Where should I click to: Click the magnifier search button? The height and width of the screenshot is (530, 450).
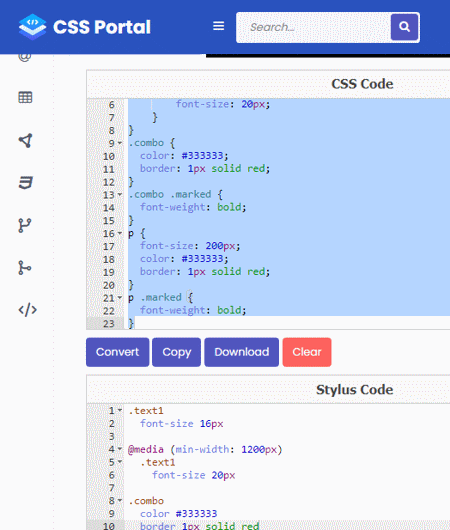coord(404,27)
